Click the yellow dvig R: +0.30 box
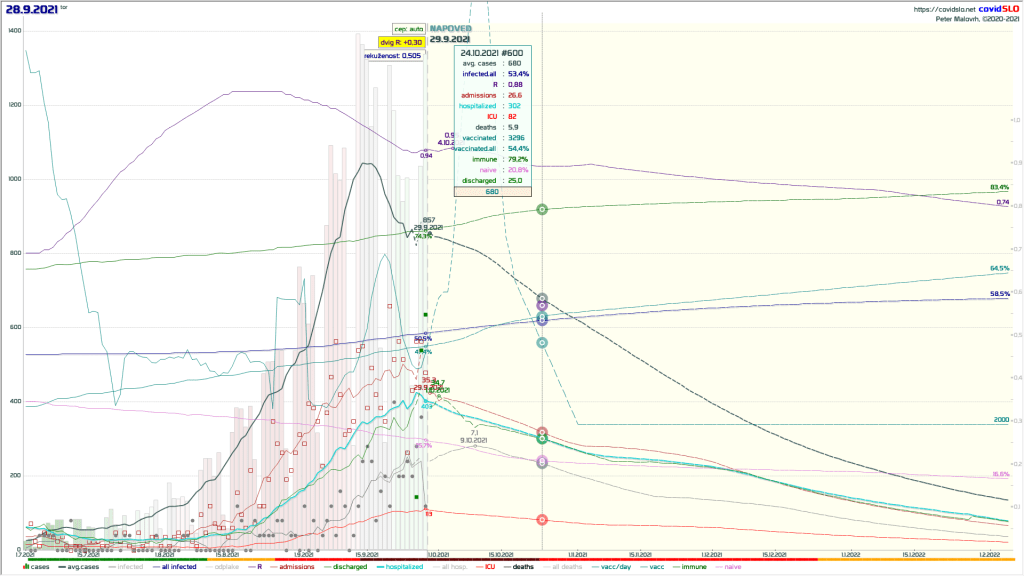This screenshot has height=576, width=1024. [401, 42]
